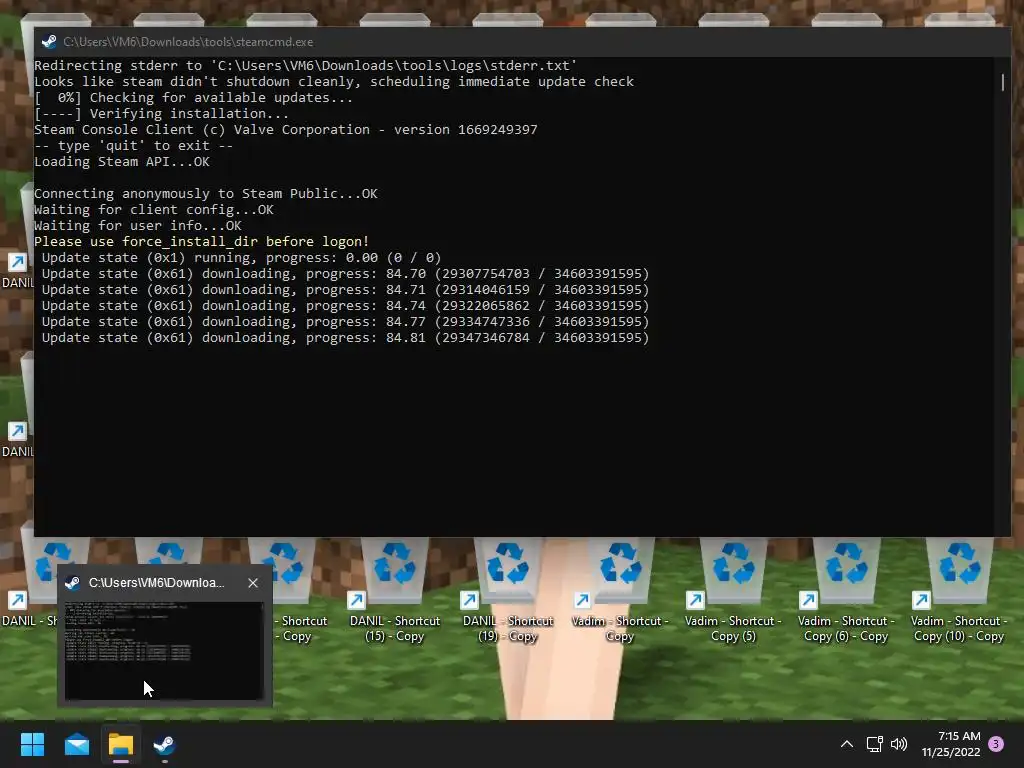Click the progress 84.70 console line
1024x768 pixels.
point(345,274)
